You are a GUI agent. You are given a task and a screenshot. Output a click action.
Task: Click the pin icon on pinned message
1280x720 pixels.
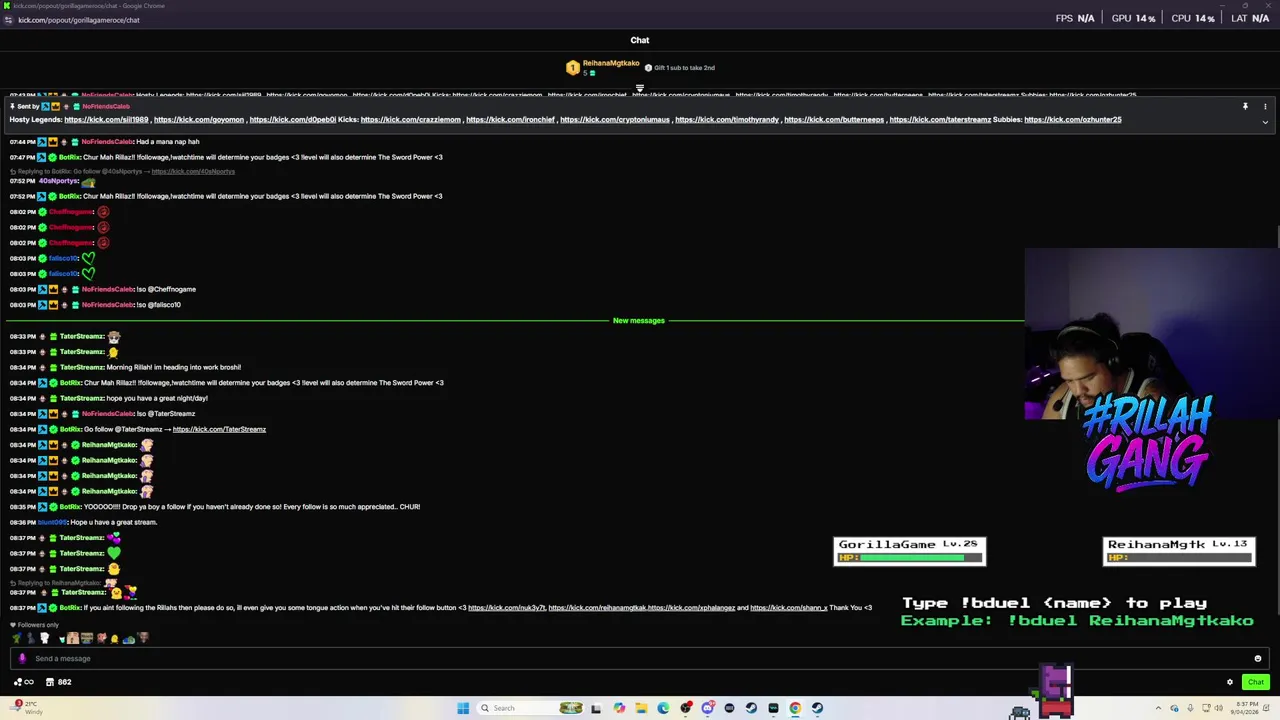[1245, 106]
